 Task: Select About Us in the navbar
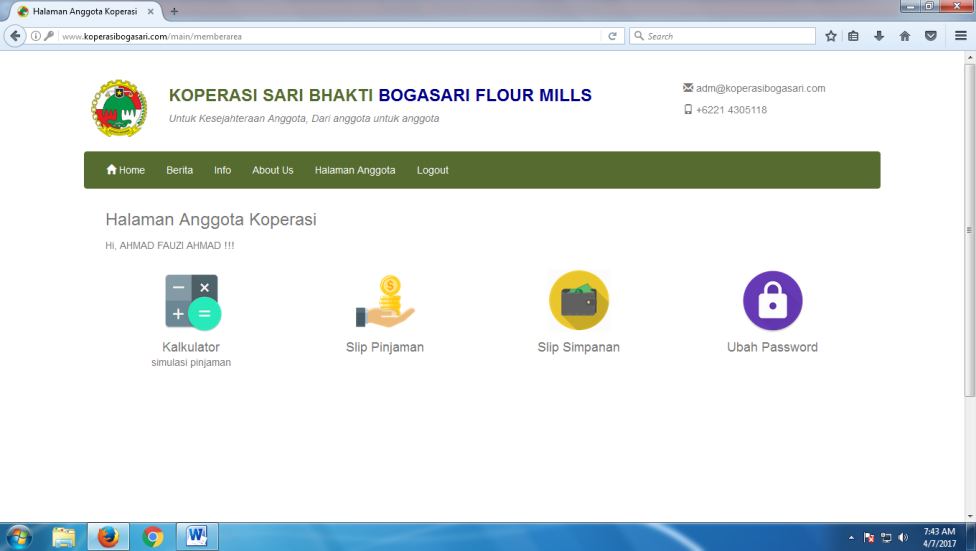click(x=273, y=170)
